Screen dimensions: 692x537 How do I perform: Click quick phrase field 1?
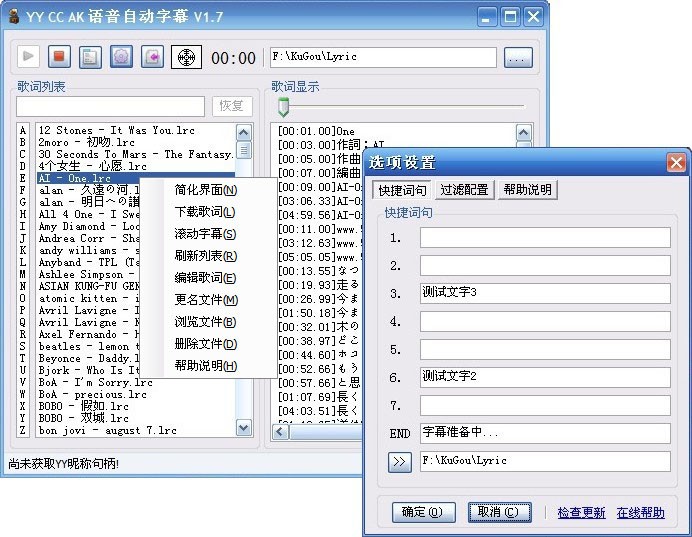(545, 238)
